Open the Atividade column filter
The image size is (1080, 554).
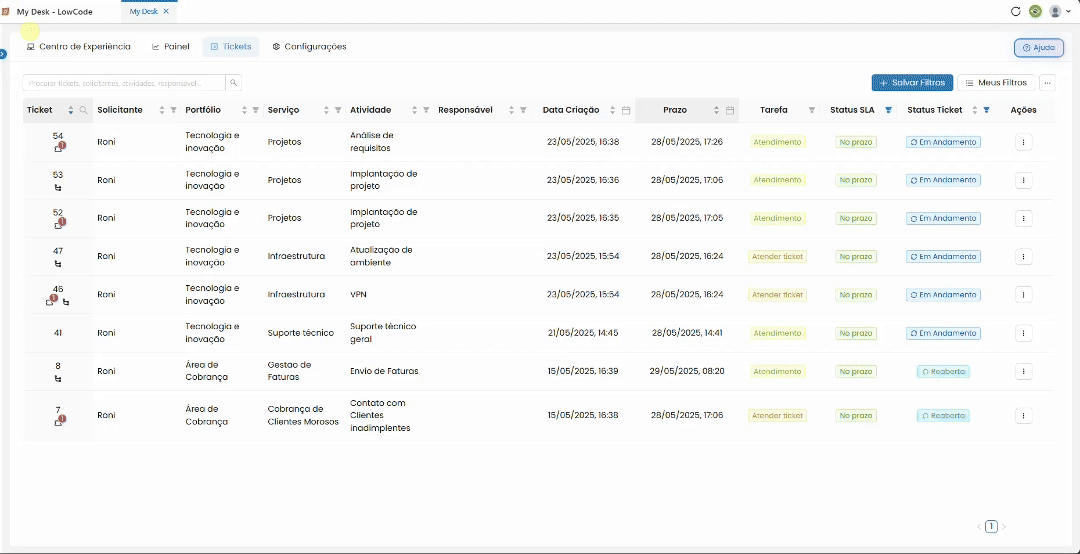426,110
